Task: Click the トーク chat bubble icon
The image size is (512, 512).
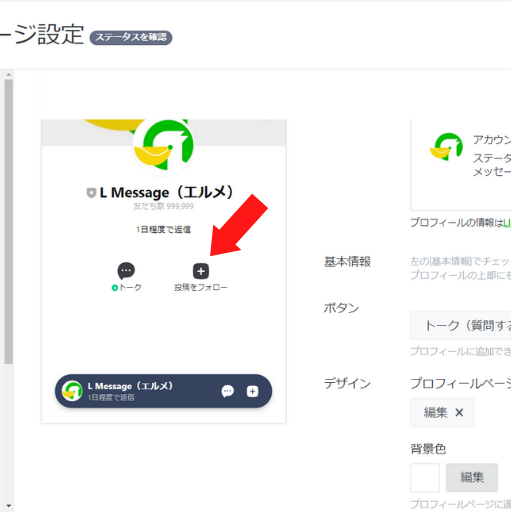Action: click(x=126, y=271)
